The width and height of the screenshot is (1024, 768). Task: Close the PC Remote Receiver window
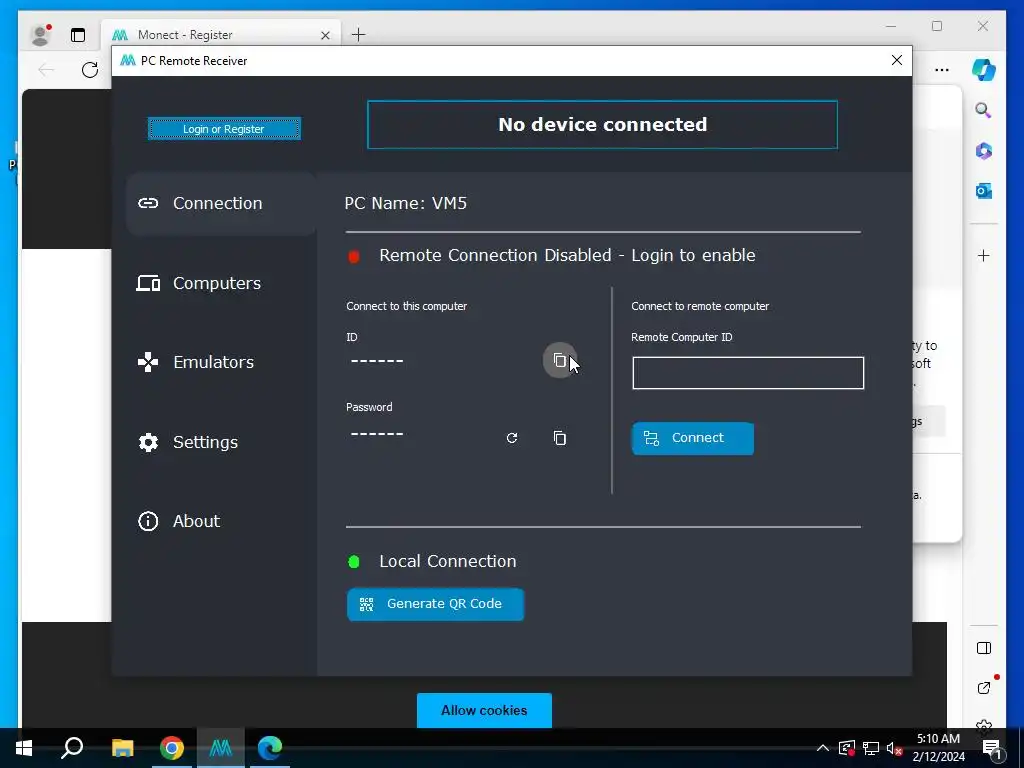tap(897, 60)
